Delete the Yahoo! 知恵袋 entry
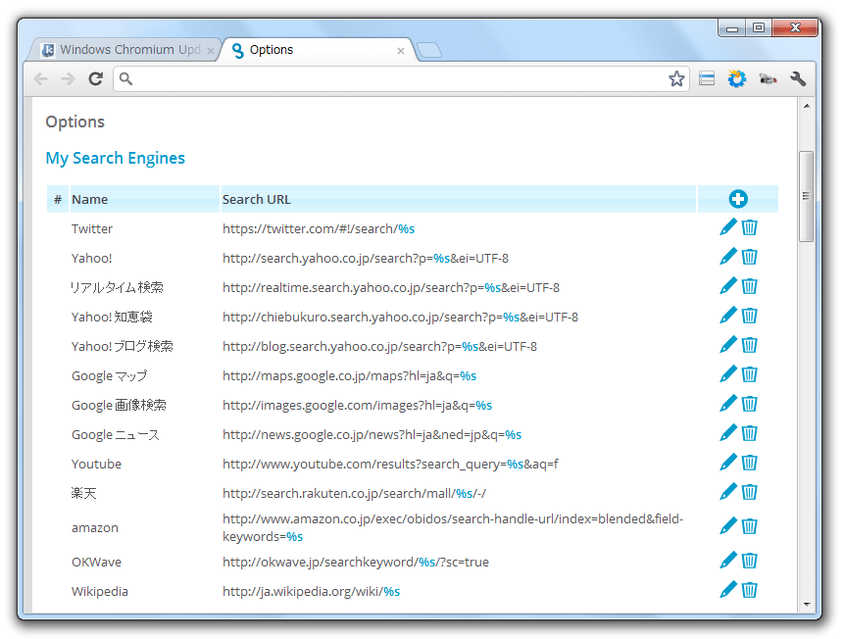 pos(749,315)
